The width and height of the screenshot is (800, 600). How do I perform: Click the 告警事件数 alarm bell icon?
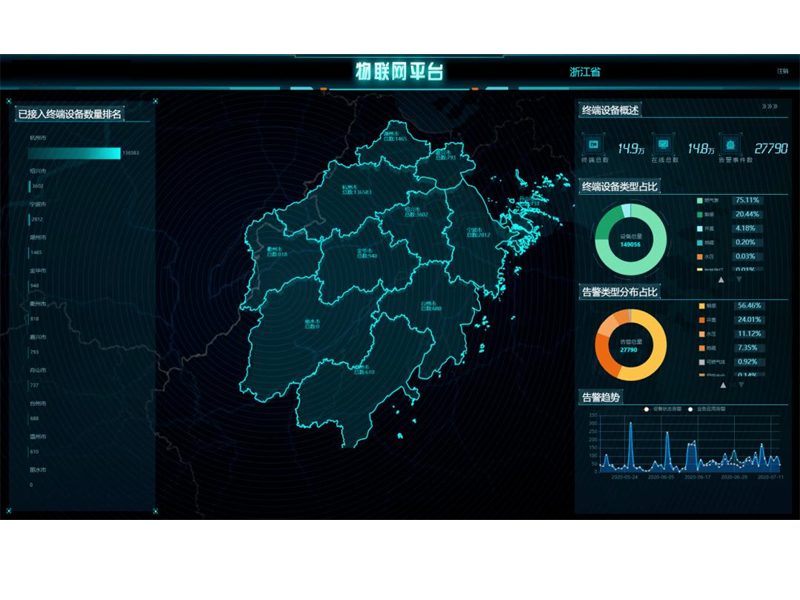tap(731, 144)
